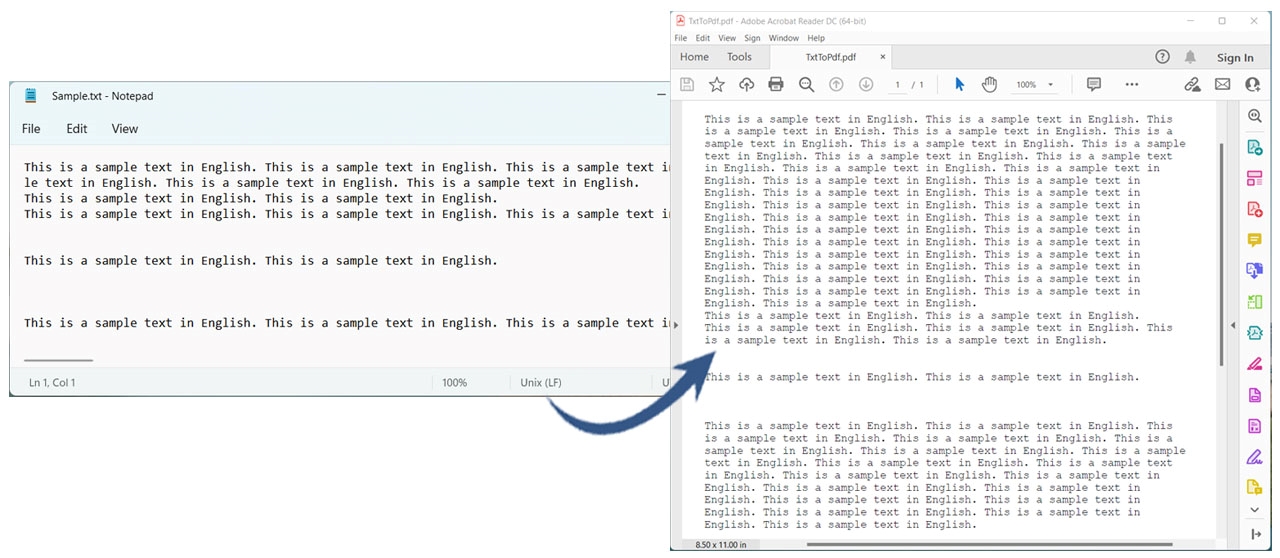Show more tools with the three dots
Screen dimensions: 1280x558
pyautogui.click(x=1132, y=85)
